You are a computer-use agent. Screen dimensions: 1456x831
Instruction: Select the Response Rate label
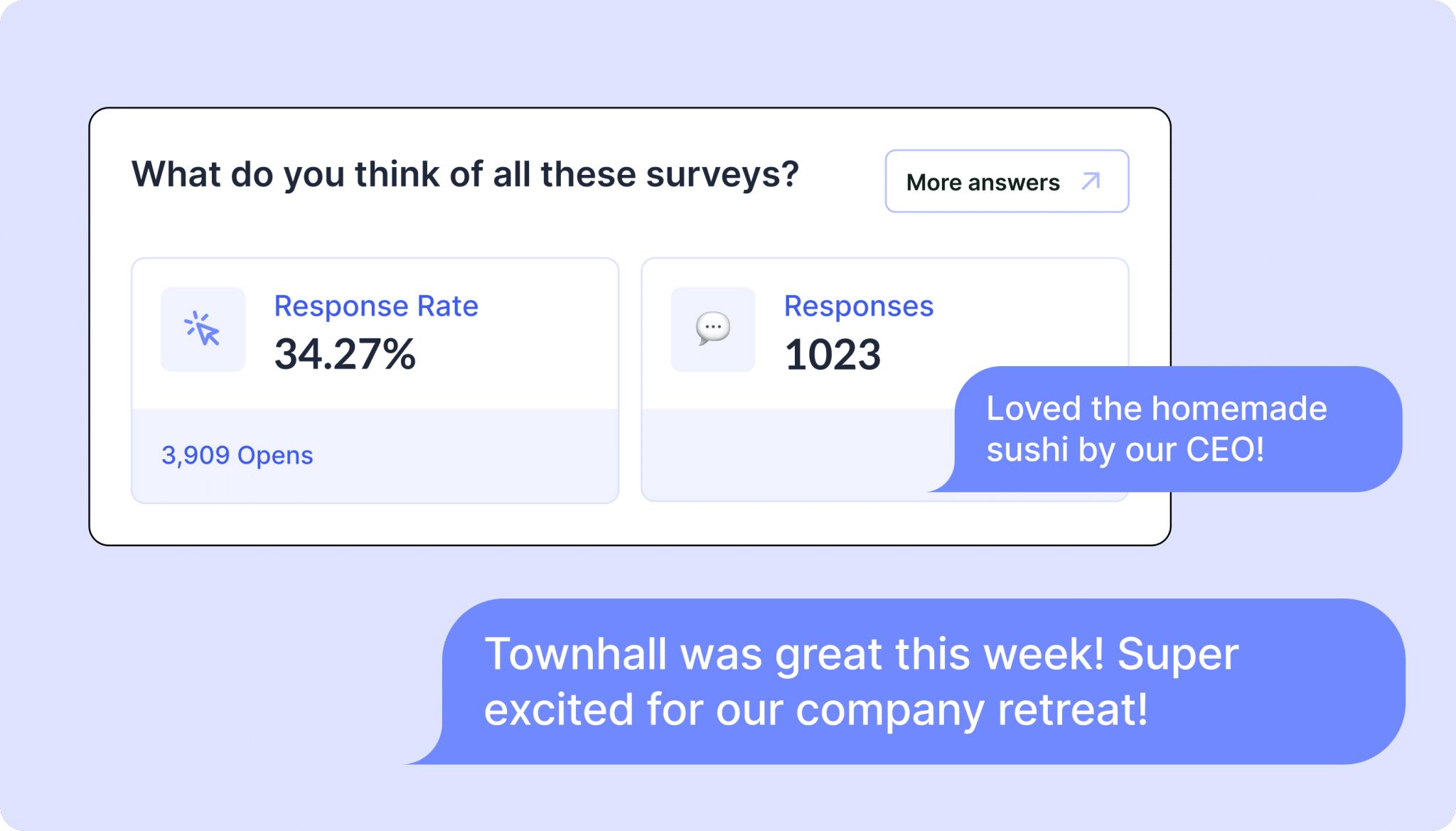pyautogui.click(x=376, y=306)
